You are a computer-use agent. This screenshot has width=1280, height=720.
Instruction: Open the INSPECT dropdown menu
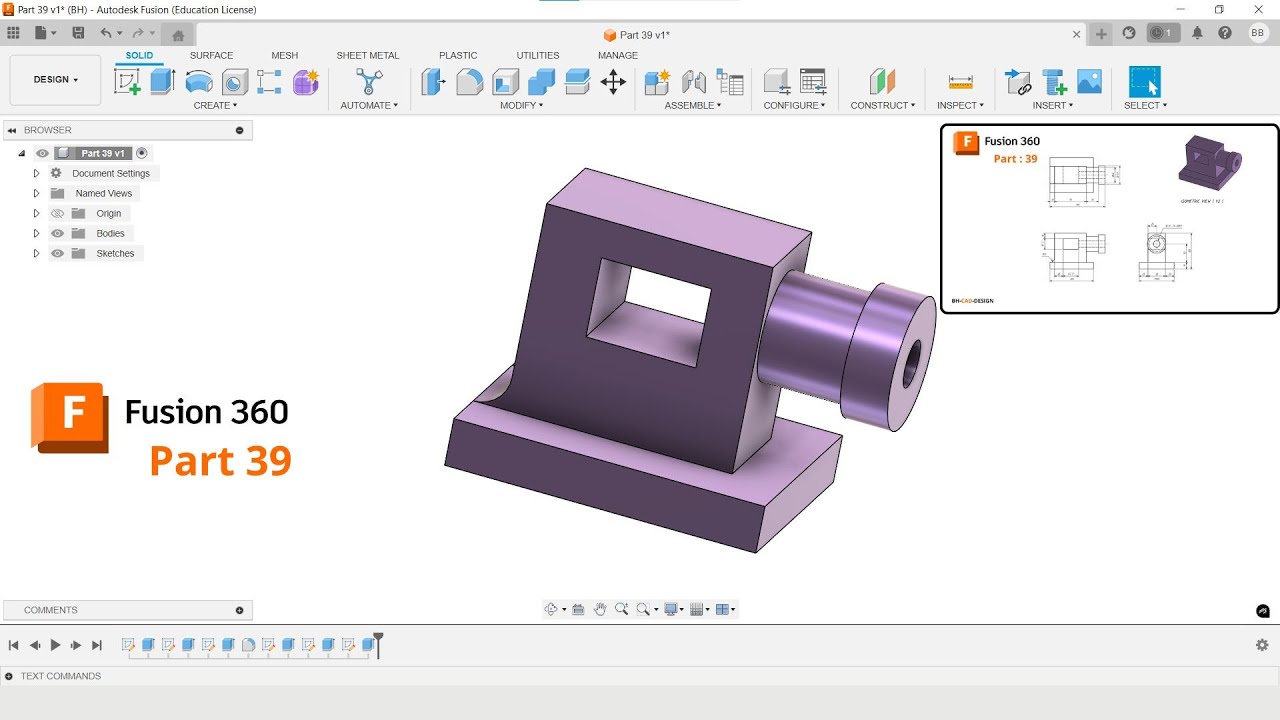coord(960,105)
